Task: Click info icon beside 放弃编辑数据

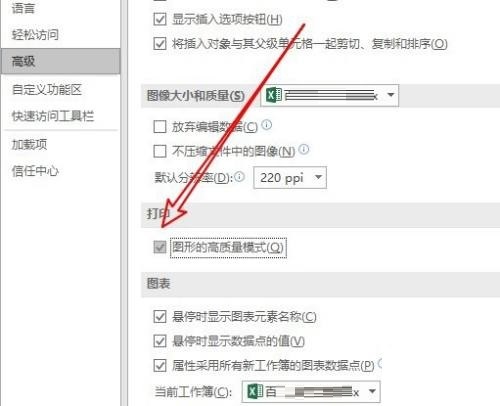Action: click(266, 125)
